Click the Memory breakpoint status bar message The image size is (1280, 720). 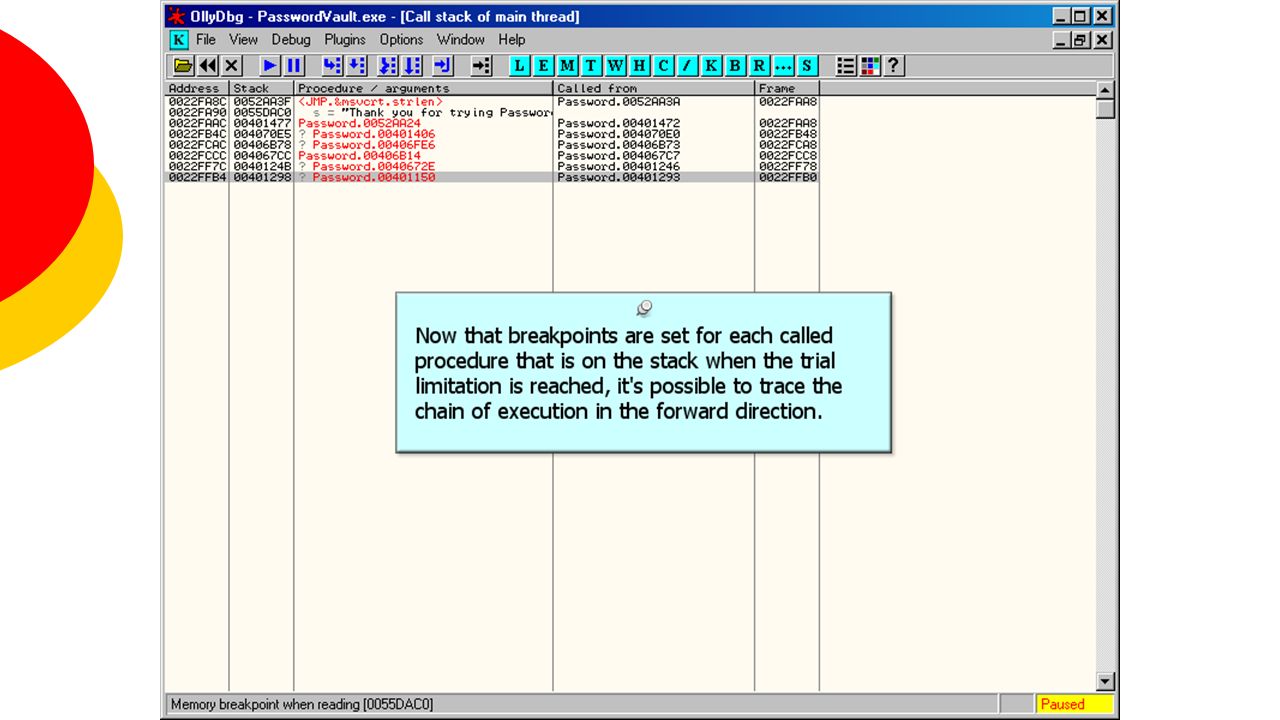click(302, 704)
